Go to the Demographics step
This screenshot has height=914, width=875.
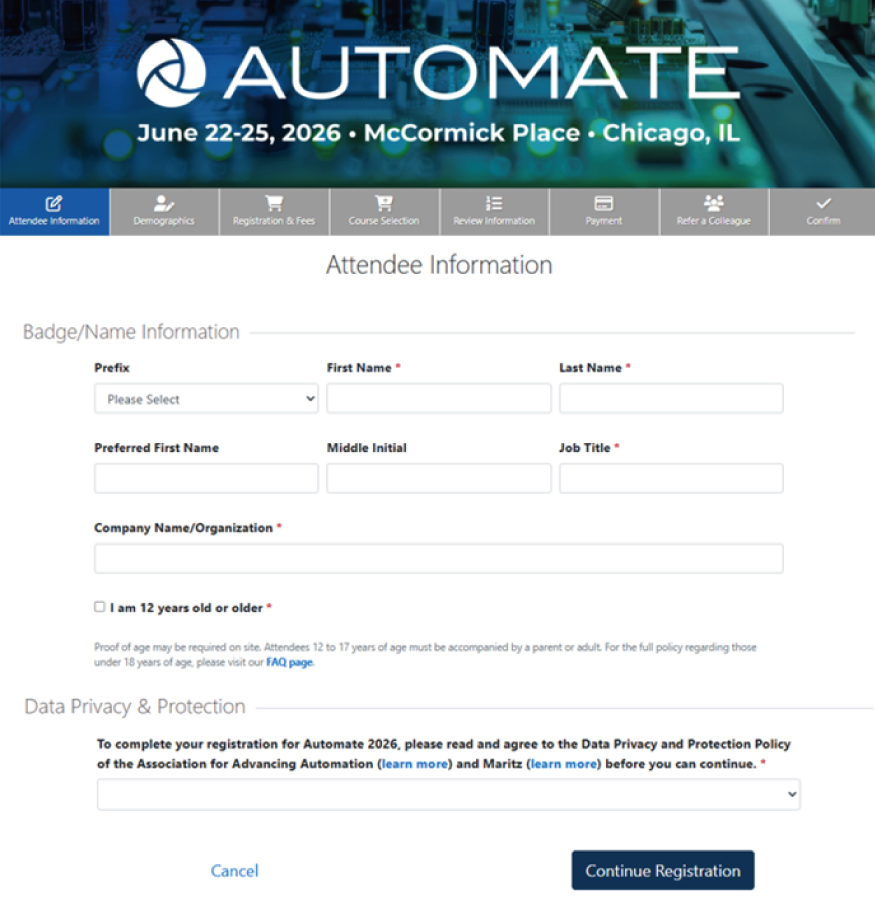click(164, 212)
